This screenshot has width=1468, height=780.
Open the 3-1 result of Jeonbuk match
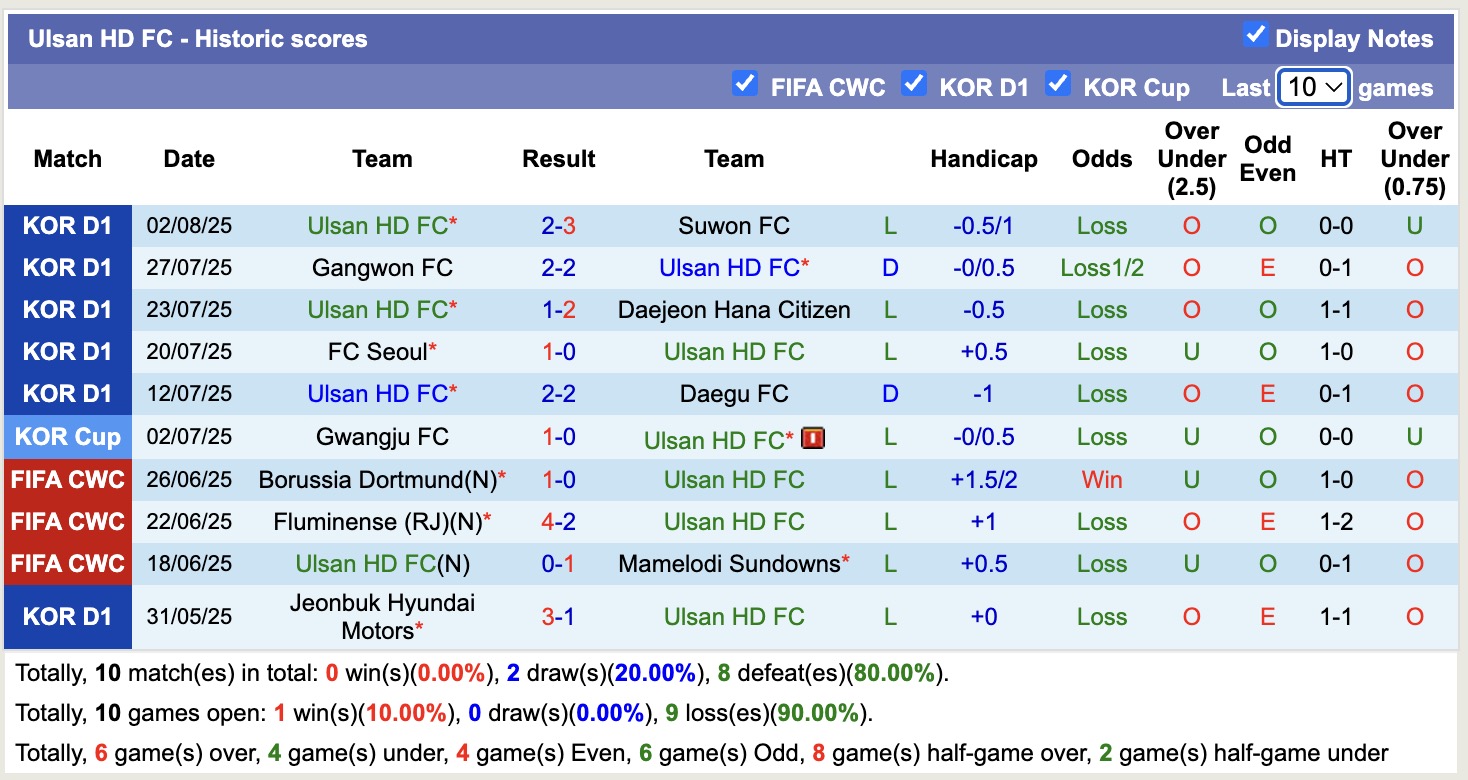pyautogui.click(x=558, y=617)
